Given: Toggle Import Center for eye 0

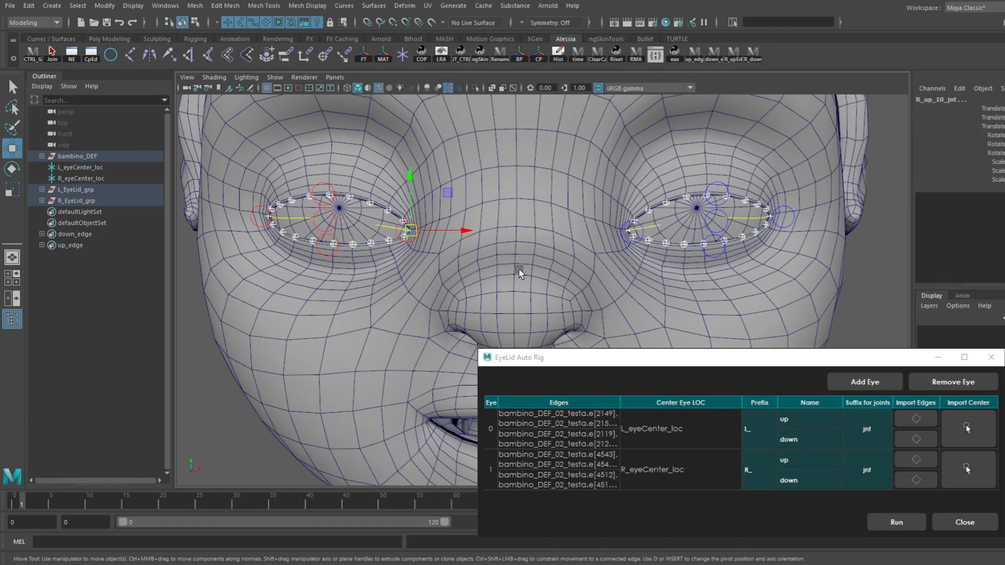Looking at the screenshot, I should [x=967, y=428].
